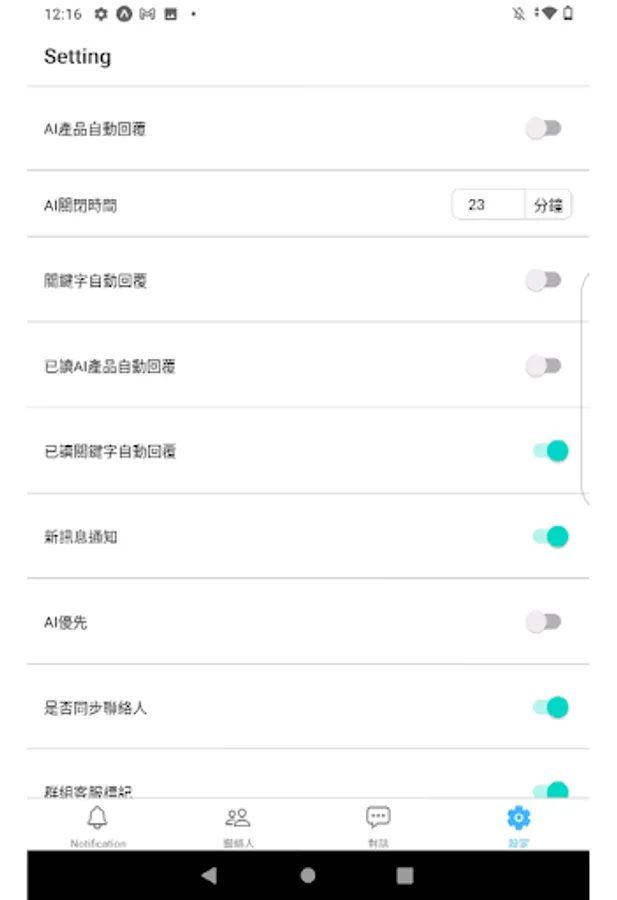Screen dimensions: 617x900
Task: Focus the AI關閉時間 field showing 23
Action: pos(488,205)
